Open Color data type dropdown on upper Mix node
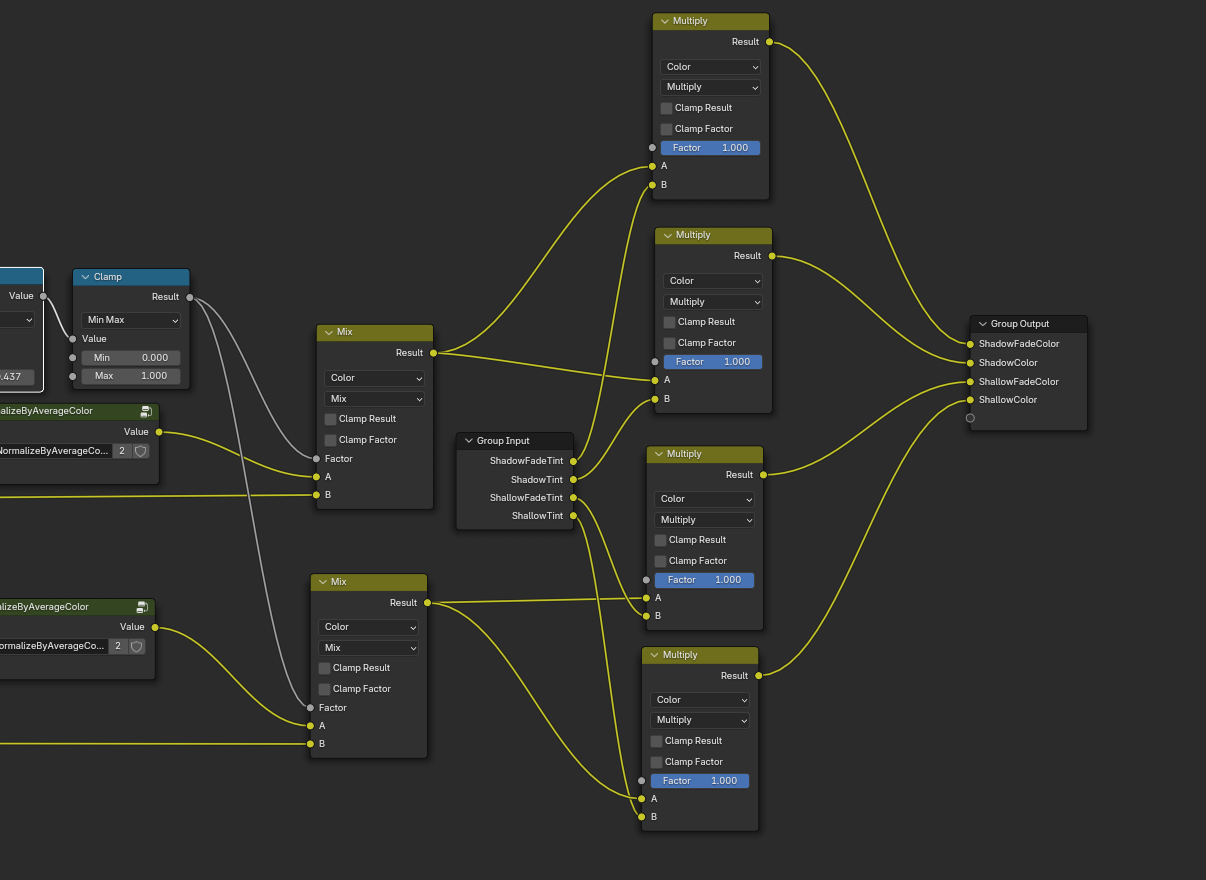Image resolution: width=1206 pixels, height=880 pixels. 374,378
